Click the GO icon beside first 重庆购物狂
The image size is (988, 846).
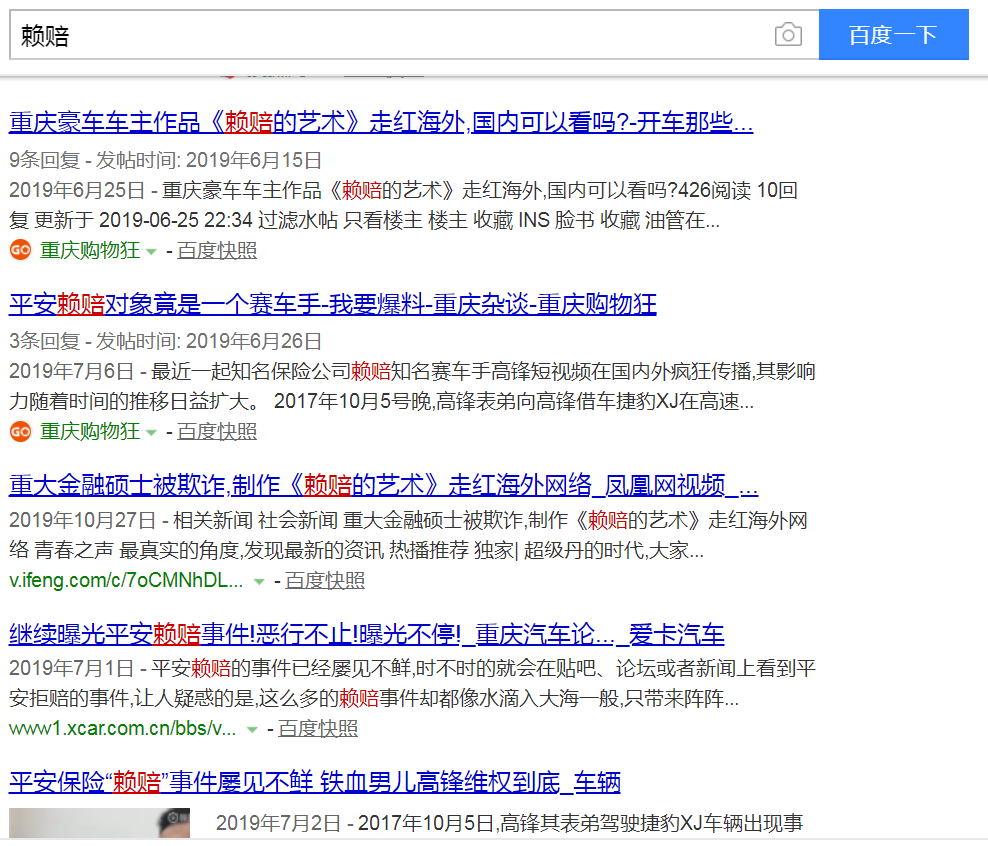20,251
